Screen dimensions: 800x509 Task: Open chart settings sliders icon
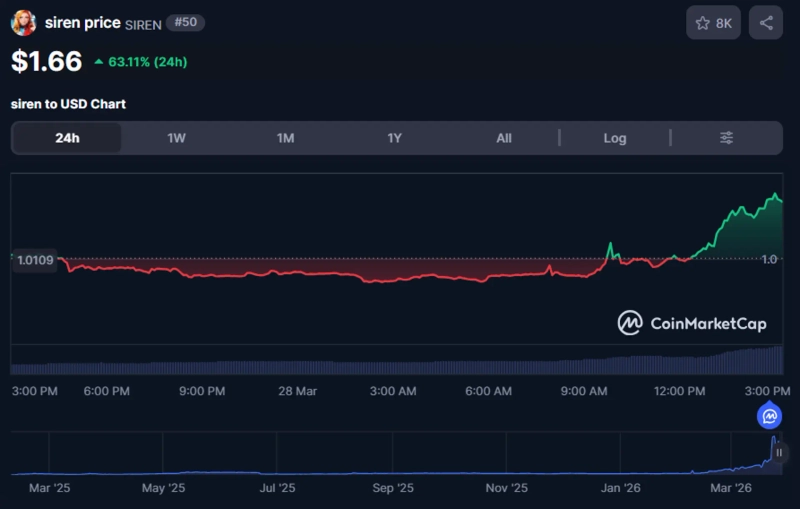[727, 138]
